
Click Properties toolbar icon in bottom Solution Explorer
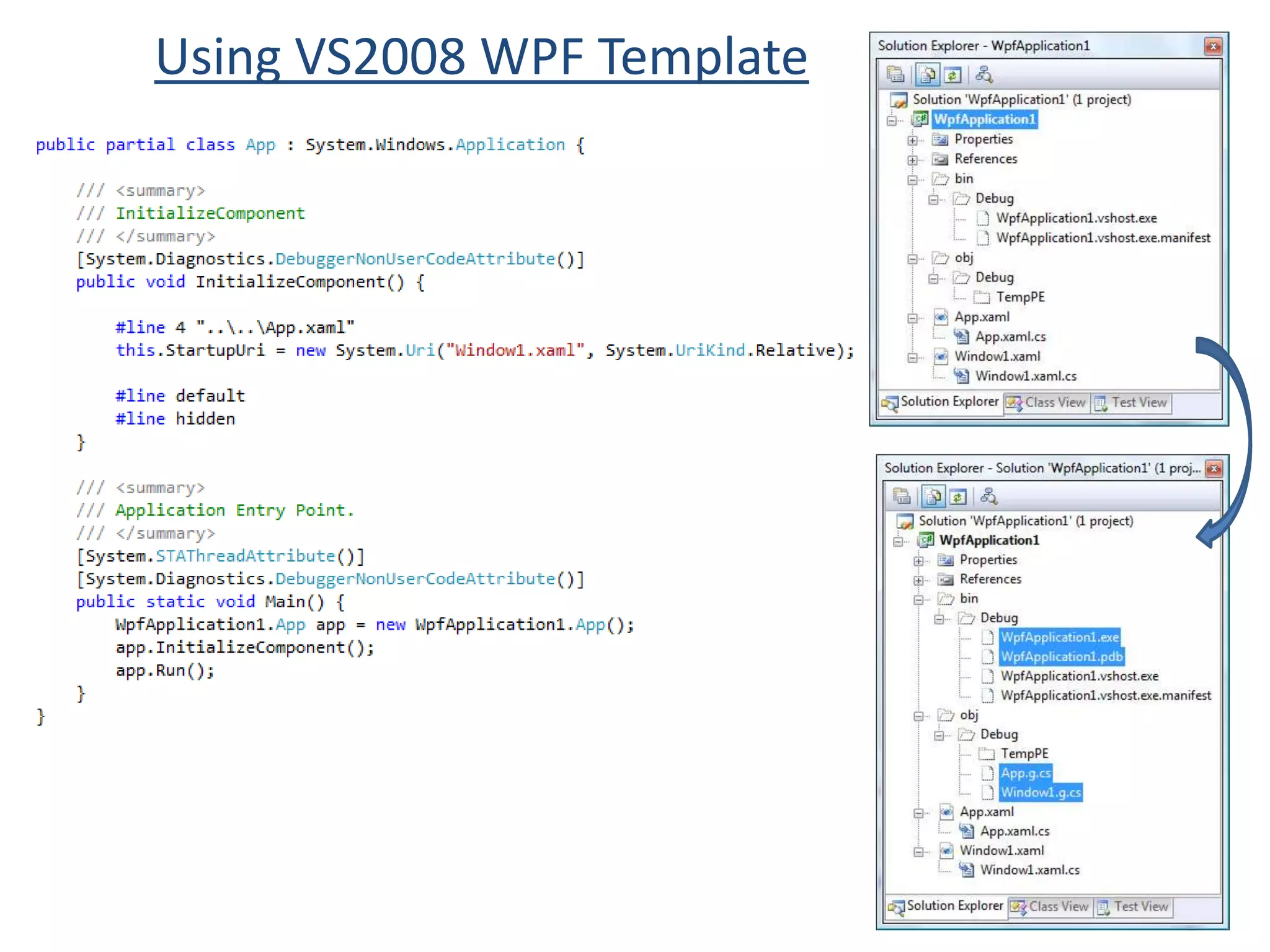pyautogui.click(x=902, y=496)
